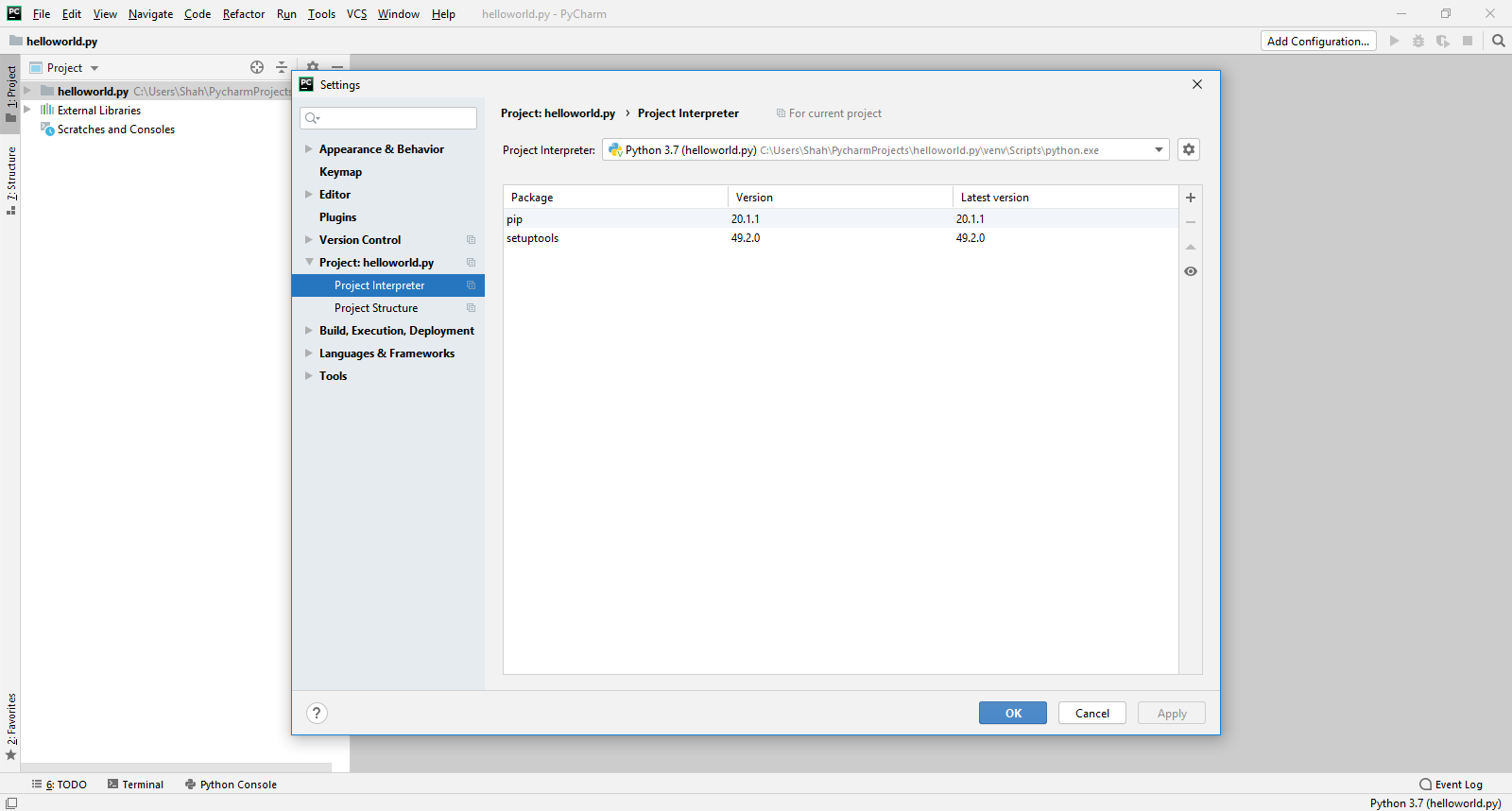1512x811 pixels.
Task: Expand the Version Control section
Action: (309, 240)
